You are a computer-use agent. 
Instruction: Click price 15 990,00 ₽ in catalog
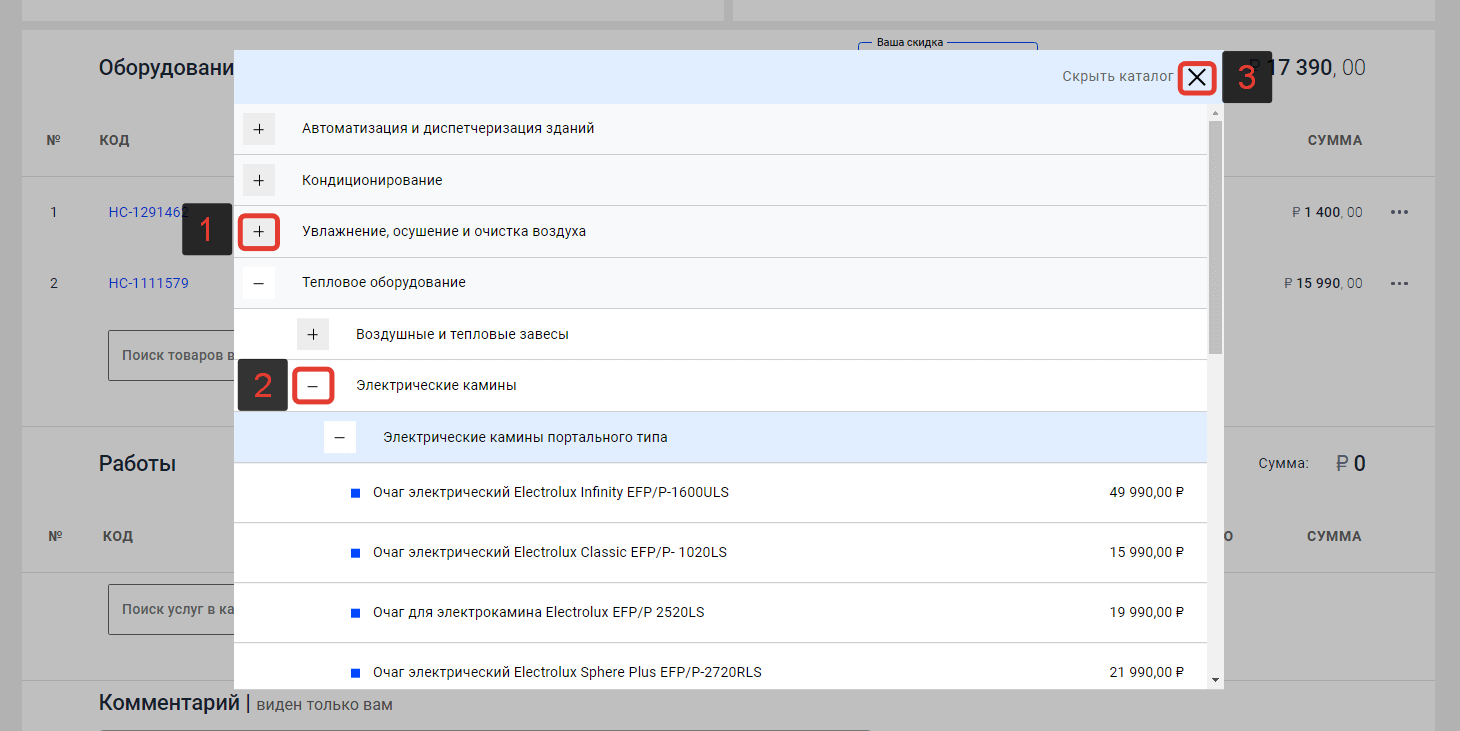(x=1147, y=552)
